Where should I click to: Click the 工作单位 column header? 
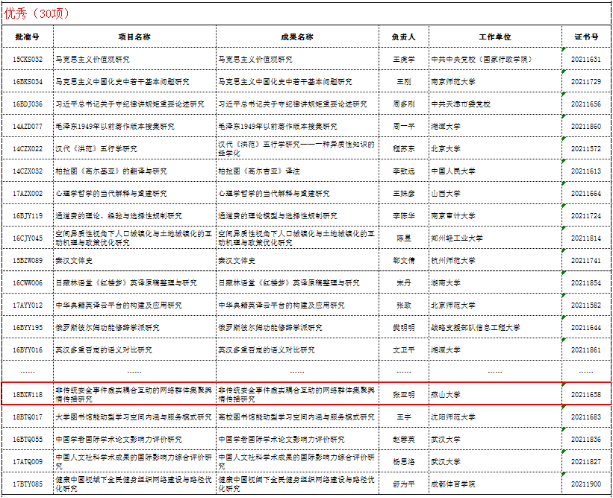coord(490,34)
